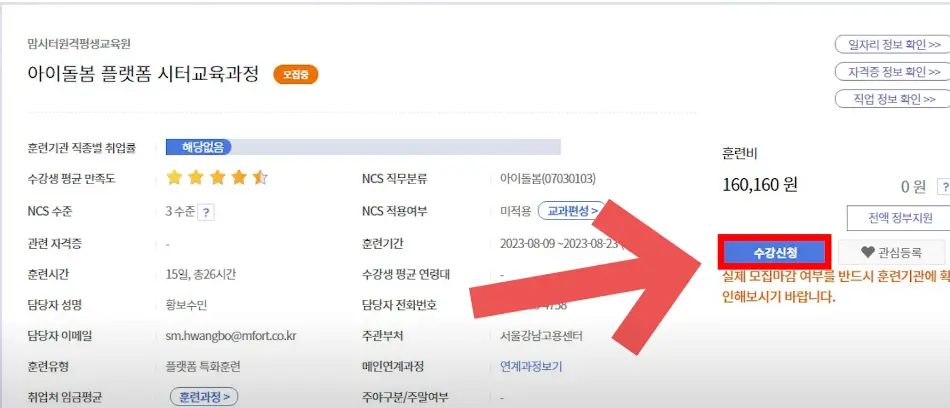This screenshot has width=950, height=408.
Task: Click the heart icon on 관심등록
Action: (x=868, y=252)
